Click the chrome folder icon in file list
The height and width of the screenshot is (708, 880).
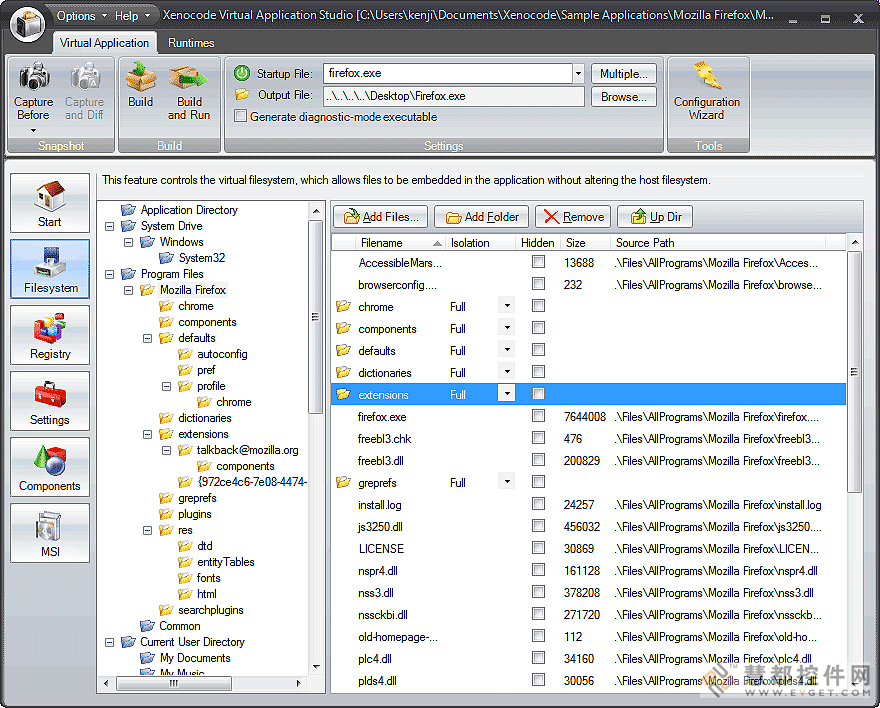point(343,306)
